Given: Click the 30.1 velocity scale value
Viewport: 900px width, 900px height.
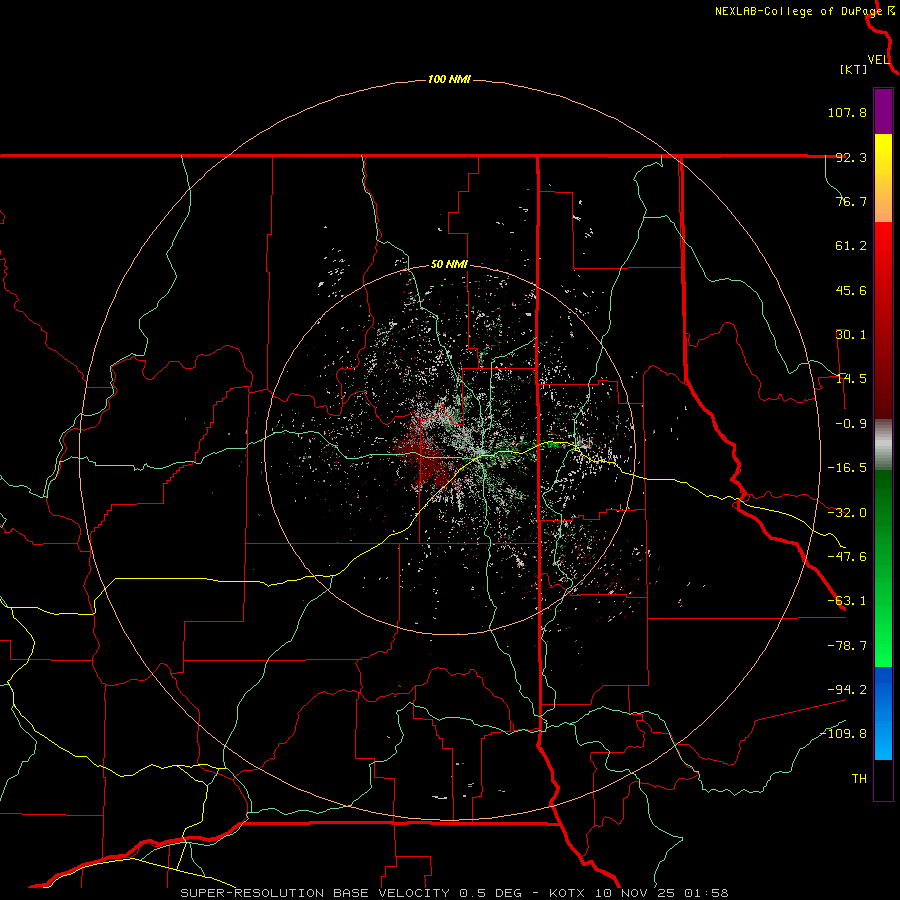Looking at the screenshot, I should [851, 335].
